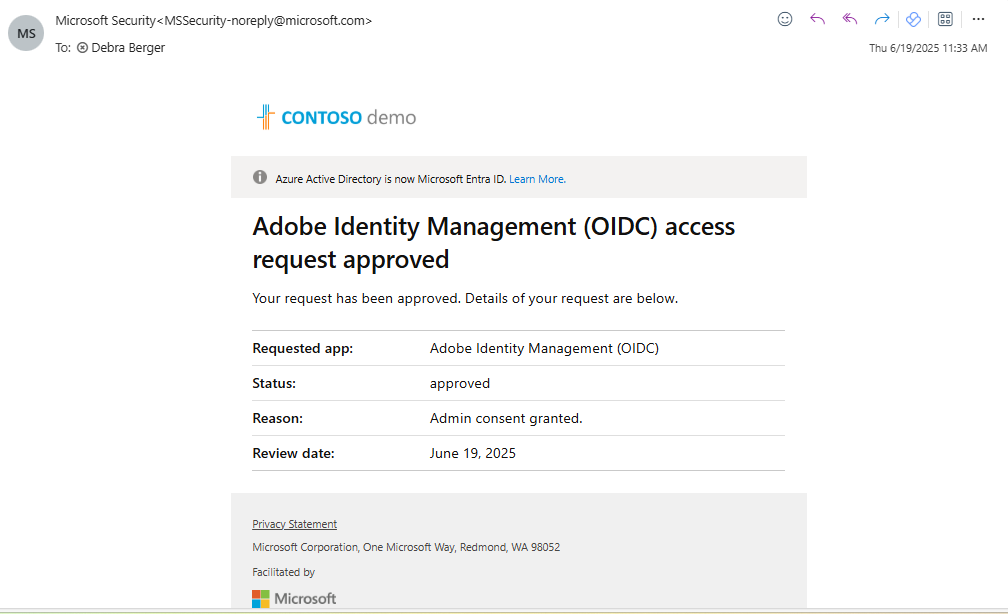Screen dimensions: 1008x614
Task: Click 'Admin consent granted.' text
Action: point(506,419)
